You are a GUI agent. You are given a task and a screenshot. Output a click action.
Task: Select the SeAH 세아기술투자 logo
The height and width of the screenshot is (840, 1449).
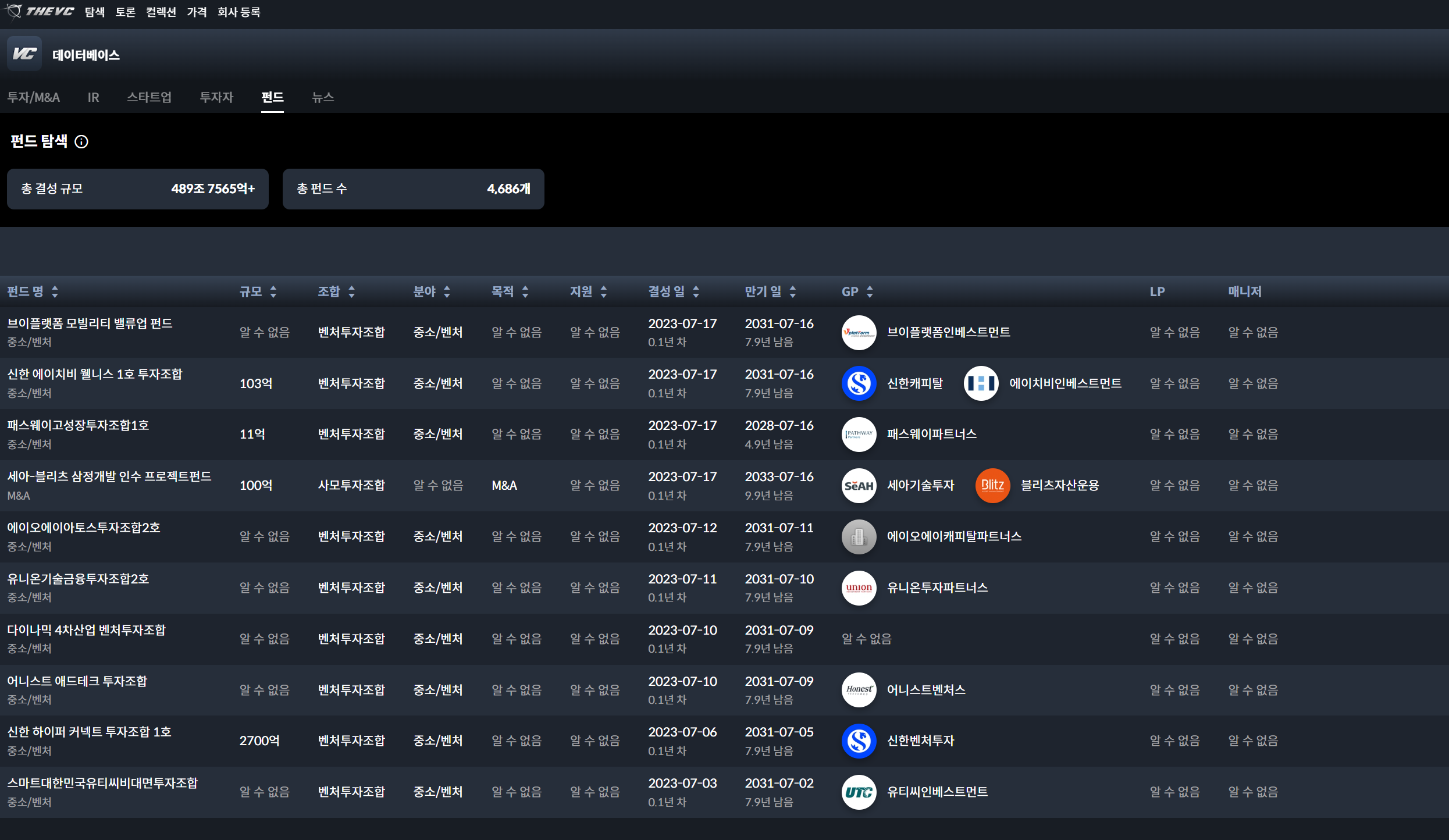859,485
